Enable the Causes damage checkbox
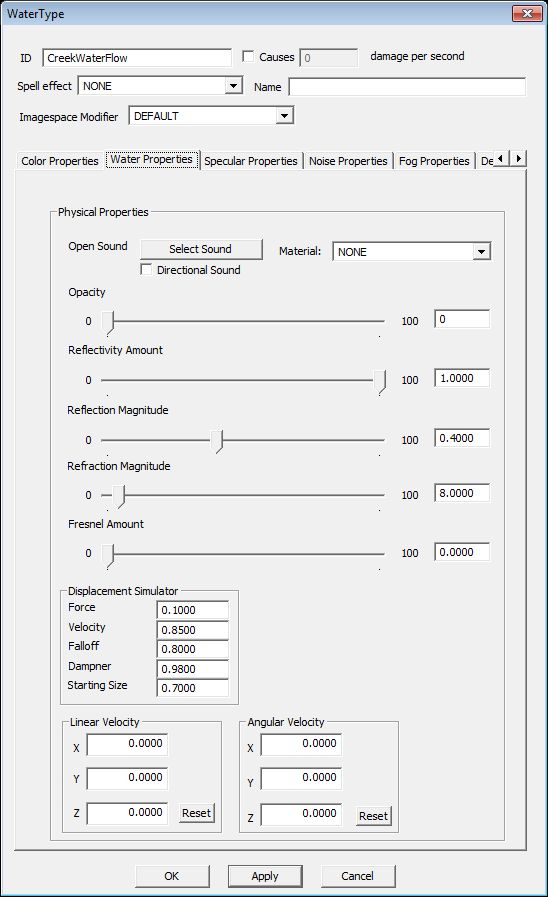 (x=248, y=56)
